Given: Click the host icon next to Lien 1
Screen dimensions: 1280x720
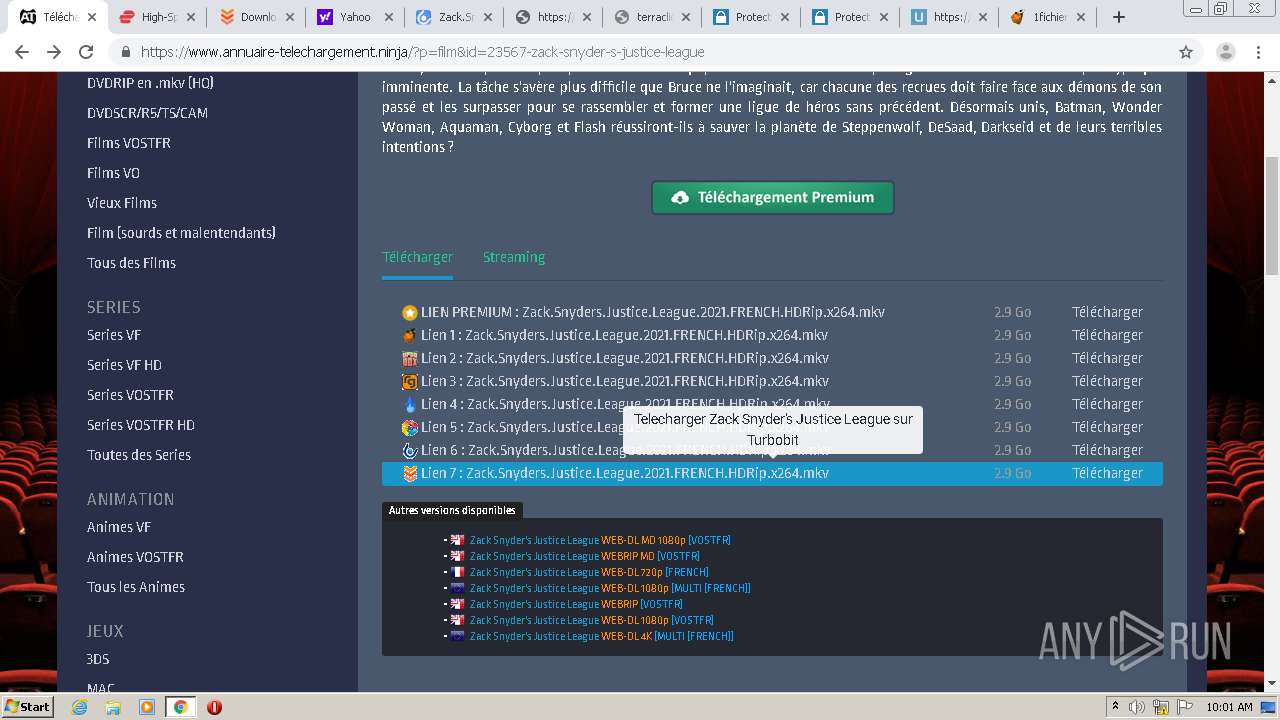Looking at the screenshot, I should tap(409, 336).
